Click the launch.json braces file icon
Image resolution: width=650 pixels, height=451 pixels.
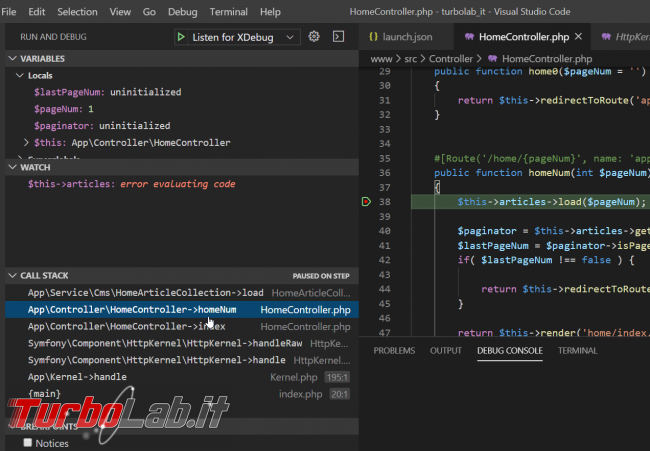(x=373, y=36)
